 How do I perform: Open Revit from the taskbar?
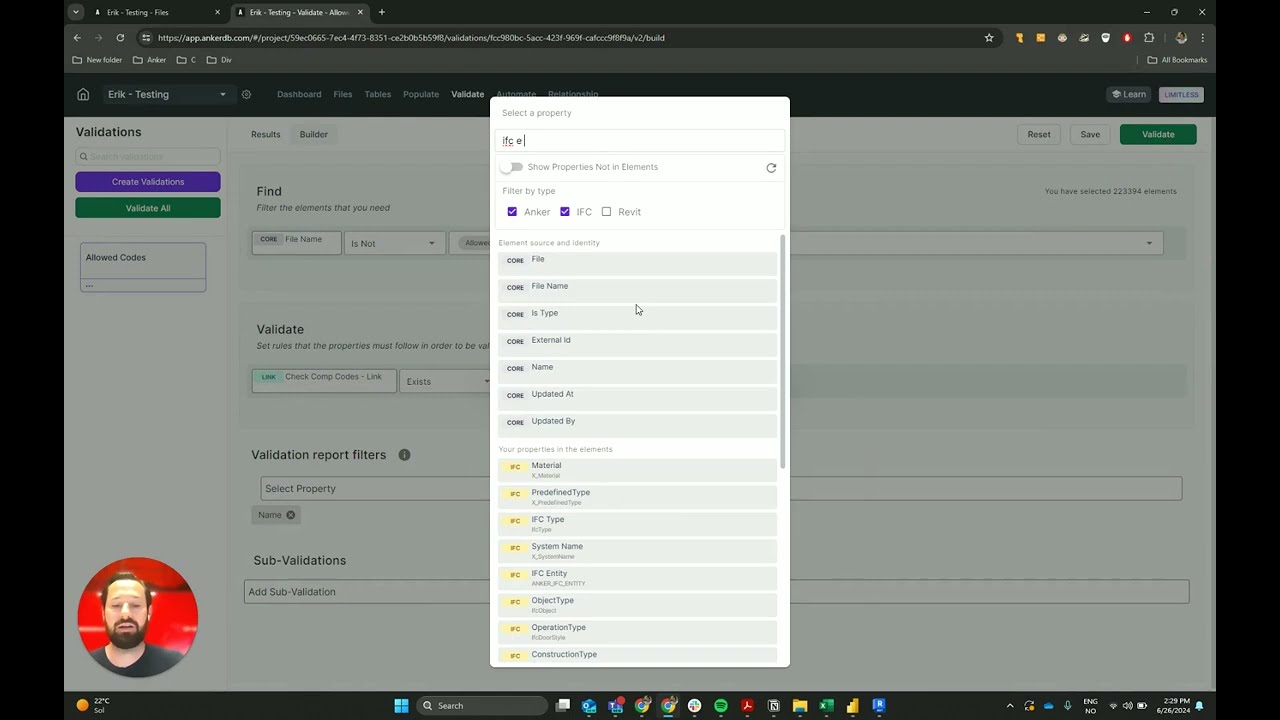(879, 706)
